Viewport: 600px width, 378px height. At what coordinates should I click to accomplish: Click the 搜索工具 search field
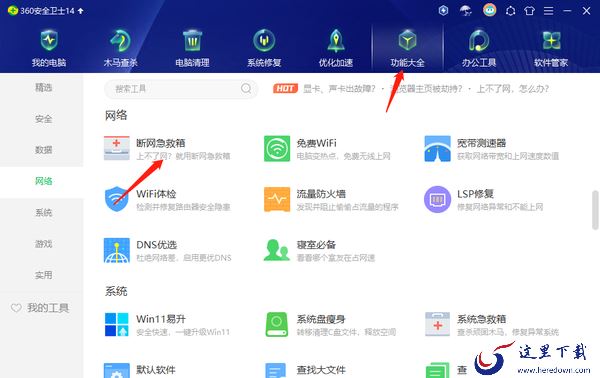(x=181, y=89)
